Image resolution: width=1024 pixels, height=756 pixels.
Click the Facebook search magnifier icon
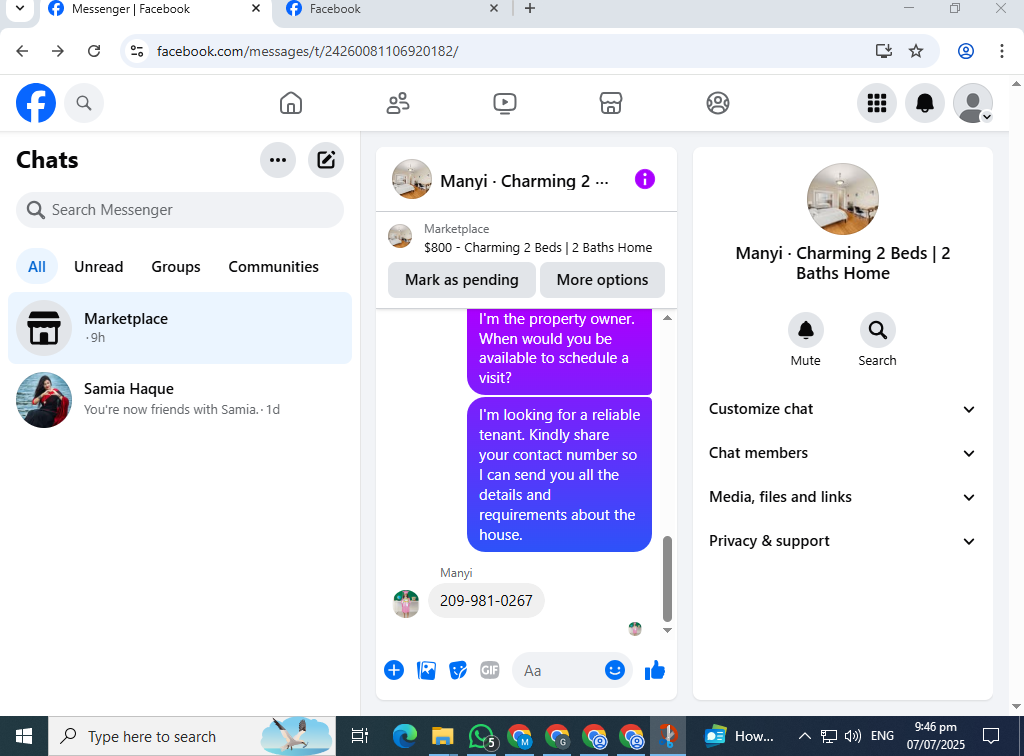pyautogui.click(x=84, y=103)
